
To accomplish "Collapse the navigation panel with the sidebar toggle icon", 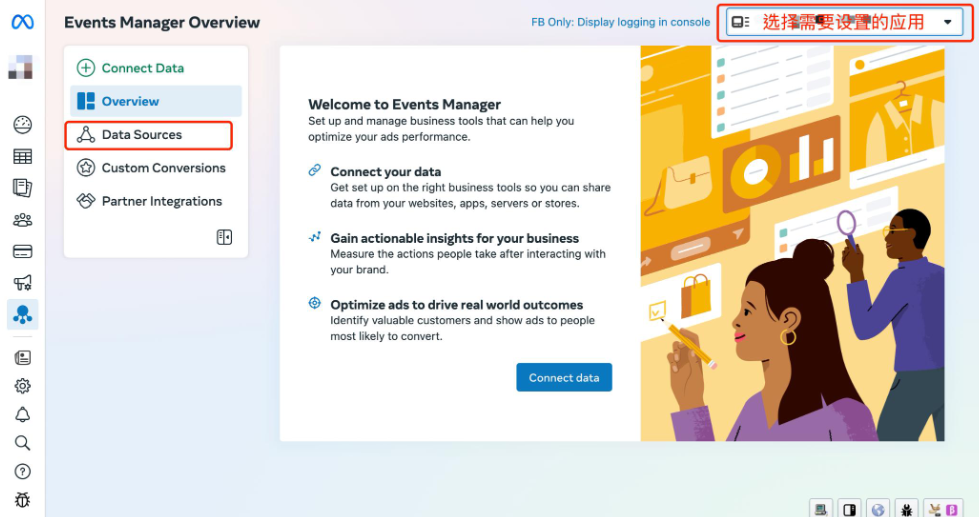I will tap(224, 237).
